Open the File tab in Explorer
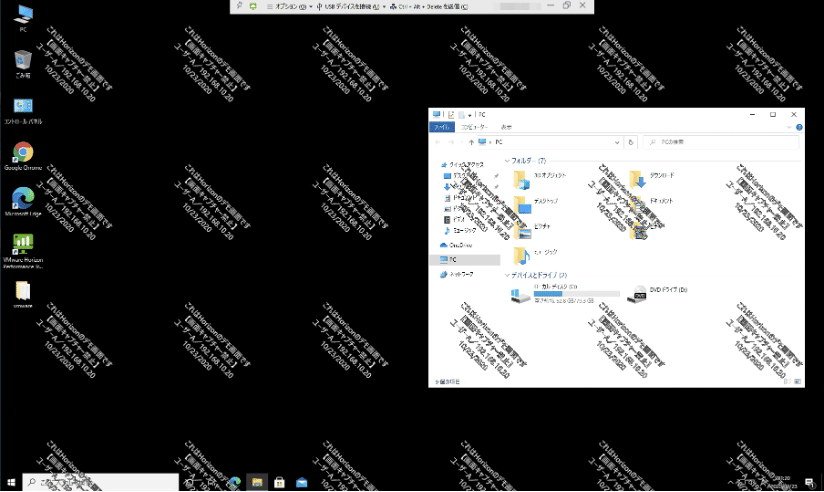This screenshot has width=824, height=492. point(442,127)
